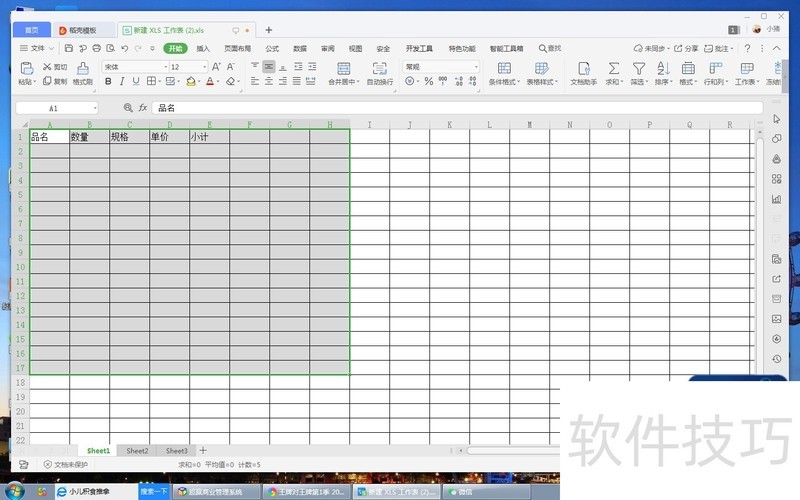Add a new sheet with plus button

coord(203,451)
